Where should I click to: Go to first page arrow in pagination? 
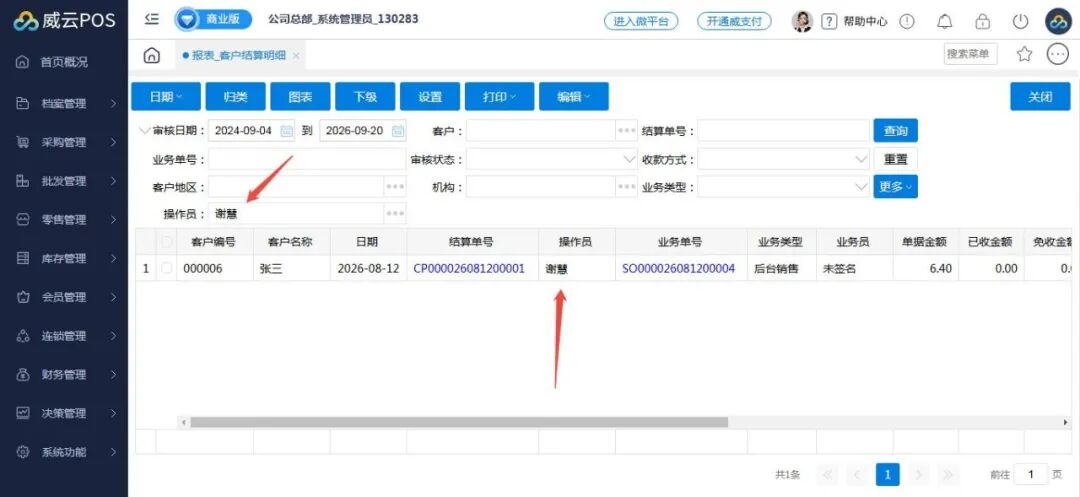coord(827,474)
